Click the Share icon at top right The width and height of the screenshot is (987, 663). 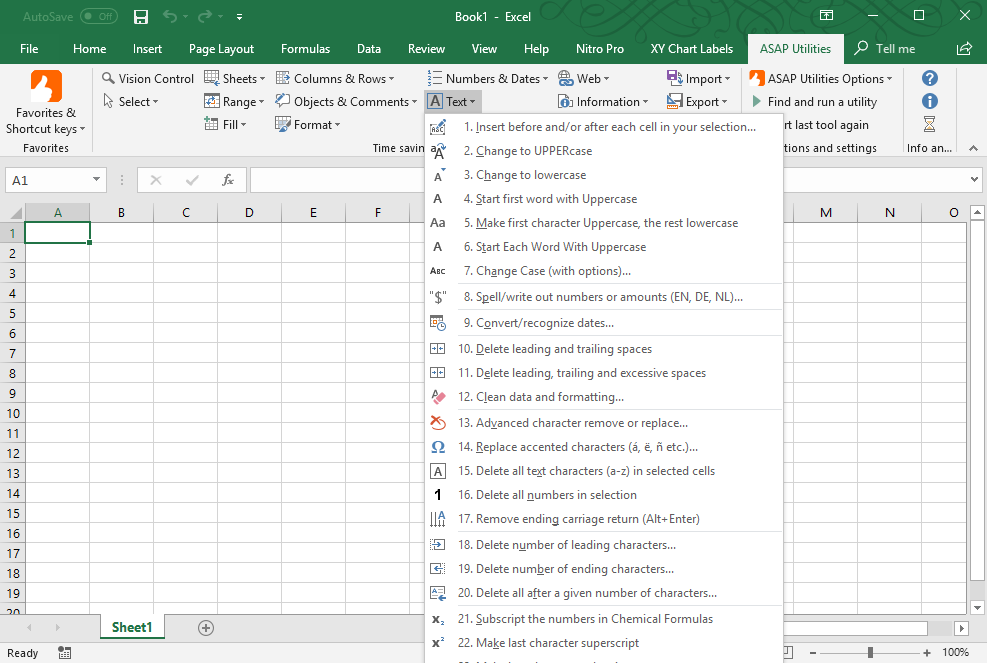coord(963,48)
